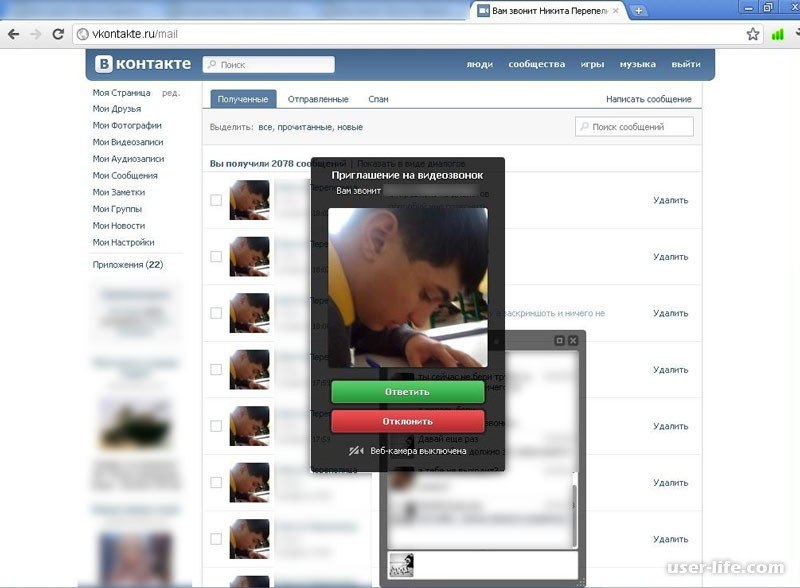Delete the second message with Удалить
The image size is (800, 588).
[x=670, y=257]
